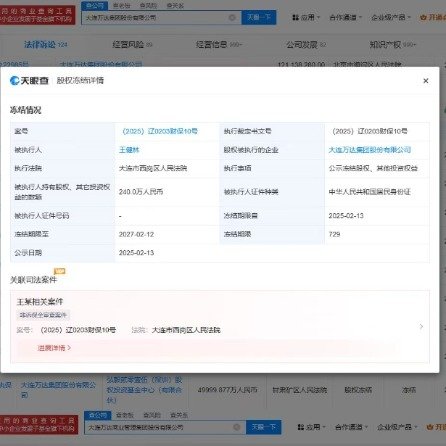Click the 2025-02-13 value in 冻结期限自 row
The height and width of the screenshot is (446, 446).
[346, 216]
